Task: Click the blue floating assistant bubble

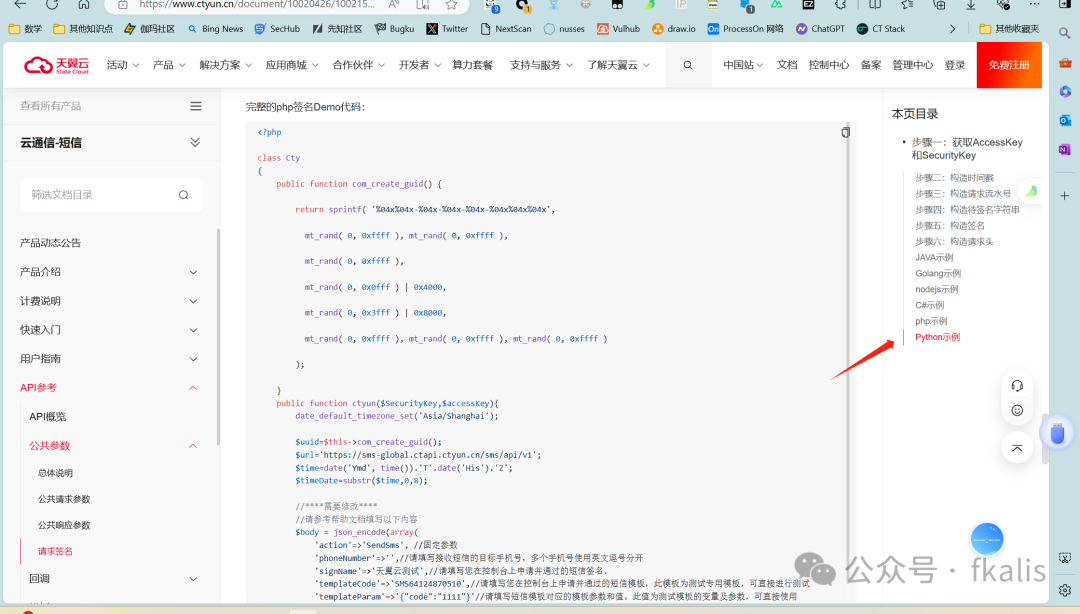Action: pyautogui.click(x=986, y=540)
